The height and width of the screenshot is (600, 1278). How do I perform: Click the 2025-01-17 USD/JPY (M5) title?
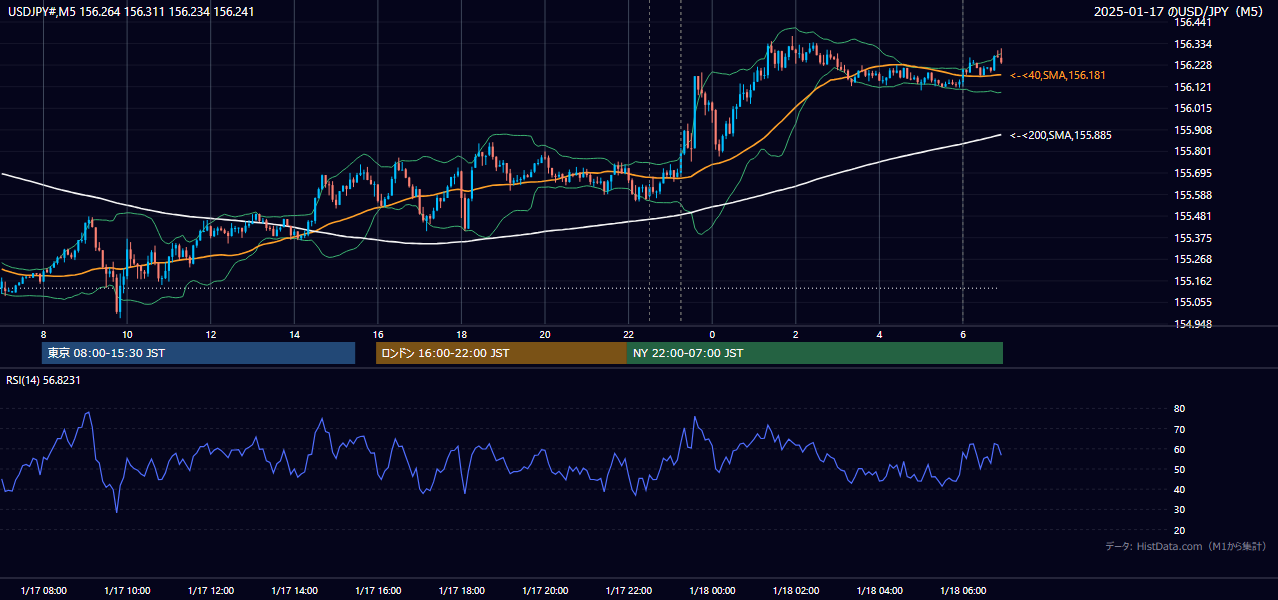[x=1180, y=11]
